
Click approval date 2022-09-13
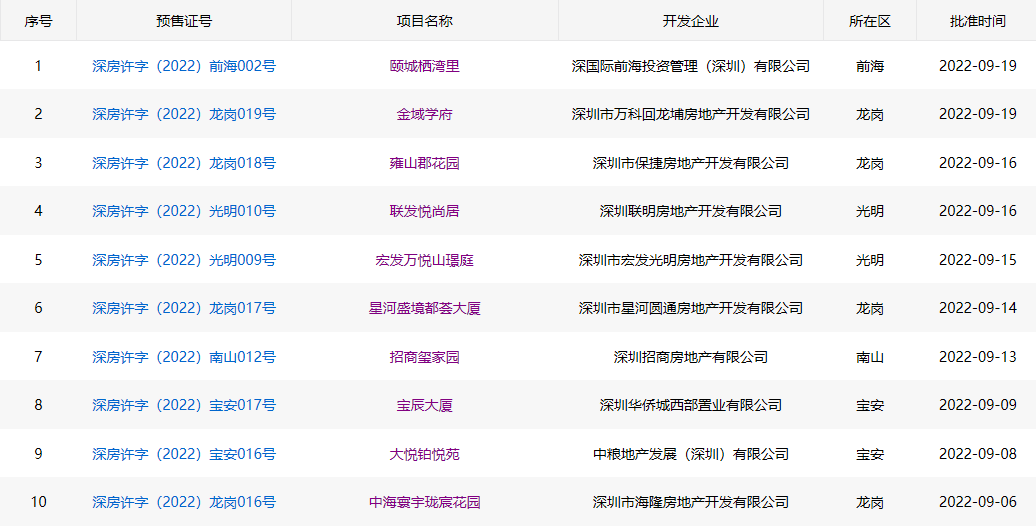[977, 358]
